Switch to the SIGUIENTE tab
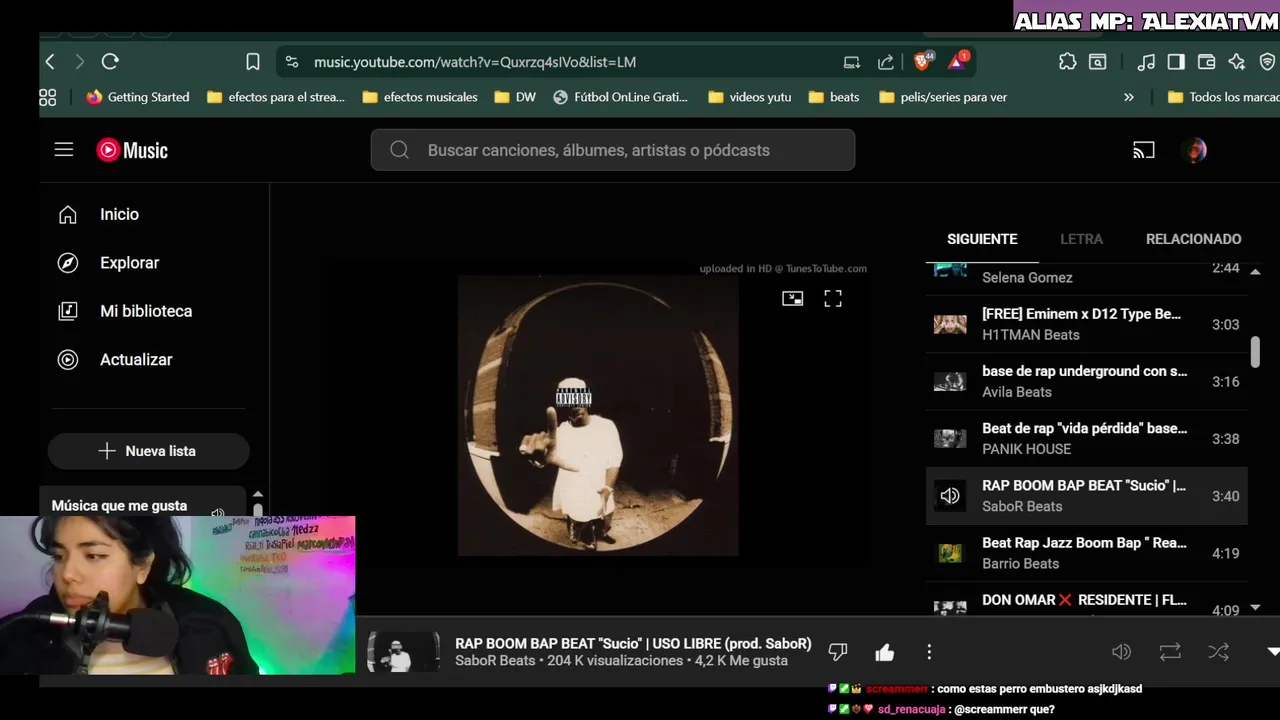This screenshot has width=1280, height=720. coord(982,239)
